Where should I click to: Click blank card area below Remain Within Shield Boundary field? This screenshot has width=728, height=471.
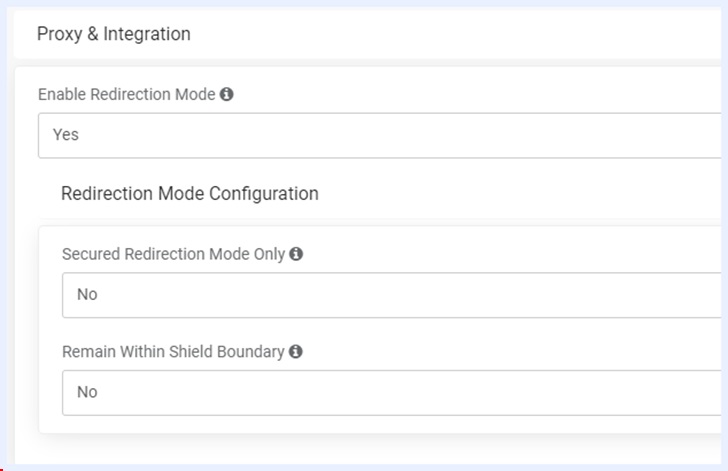tap(380, 425)
